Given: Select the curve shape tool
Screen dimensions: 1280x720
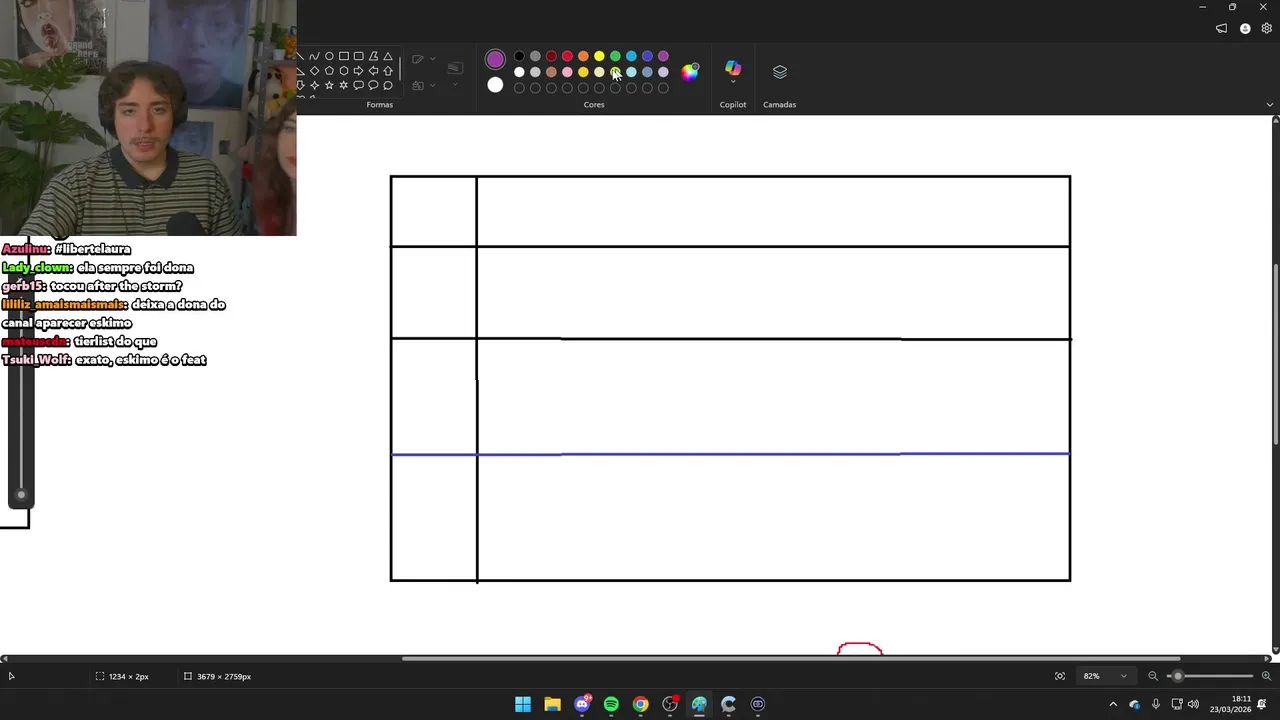Looking at the screenshot, I should tap(314, 56).
